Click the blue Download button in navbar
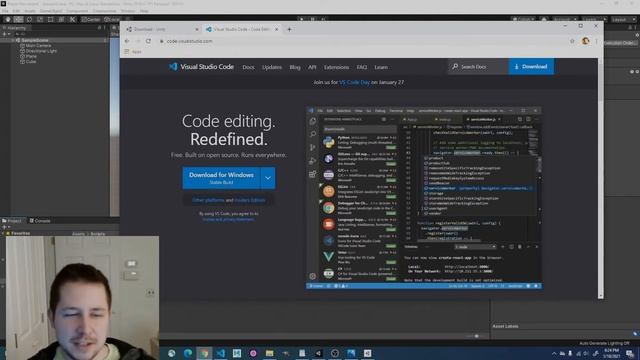 pyautogui.click(x=531, y=67)
